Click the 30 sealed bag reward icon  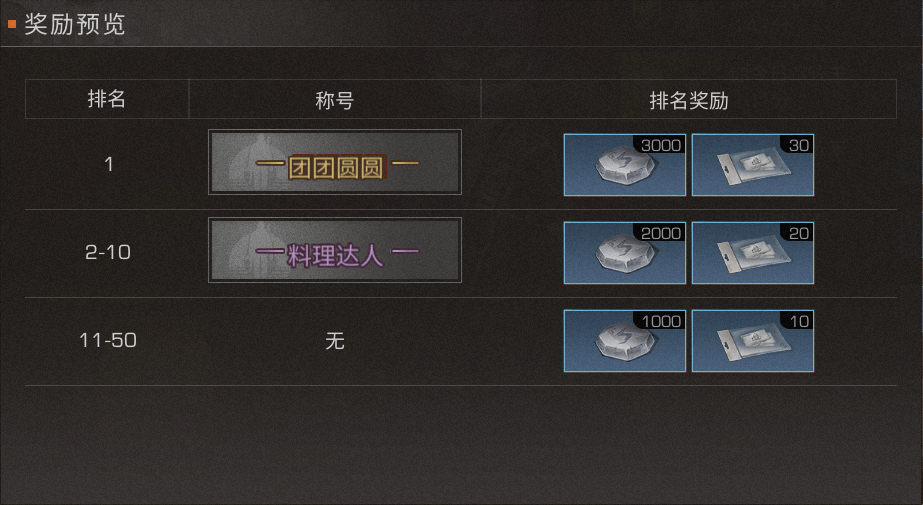point(753,165)
